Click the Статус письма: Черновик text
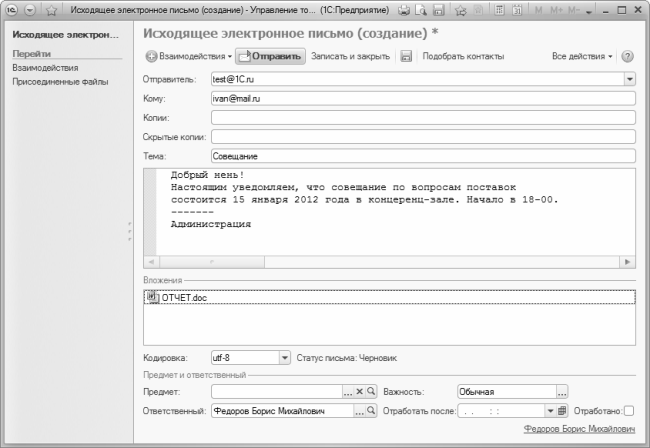This screenshot has width=650, height=448. (347, 358)
